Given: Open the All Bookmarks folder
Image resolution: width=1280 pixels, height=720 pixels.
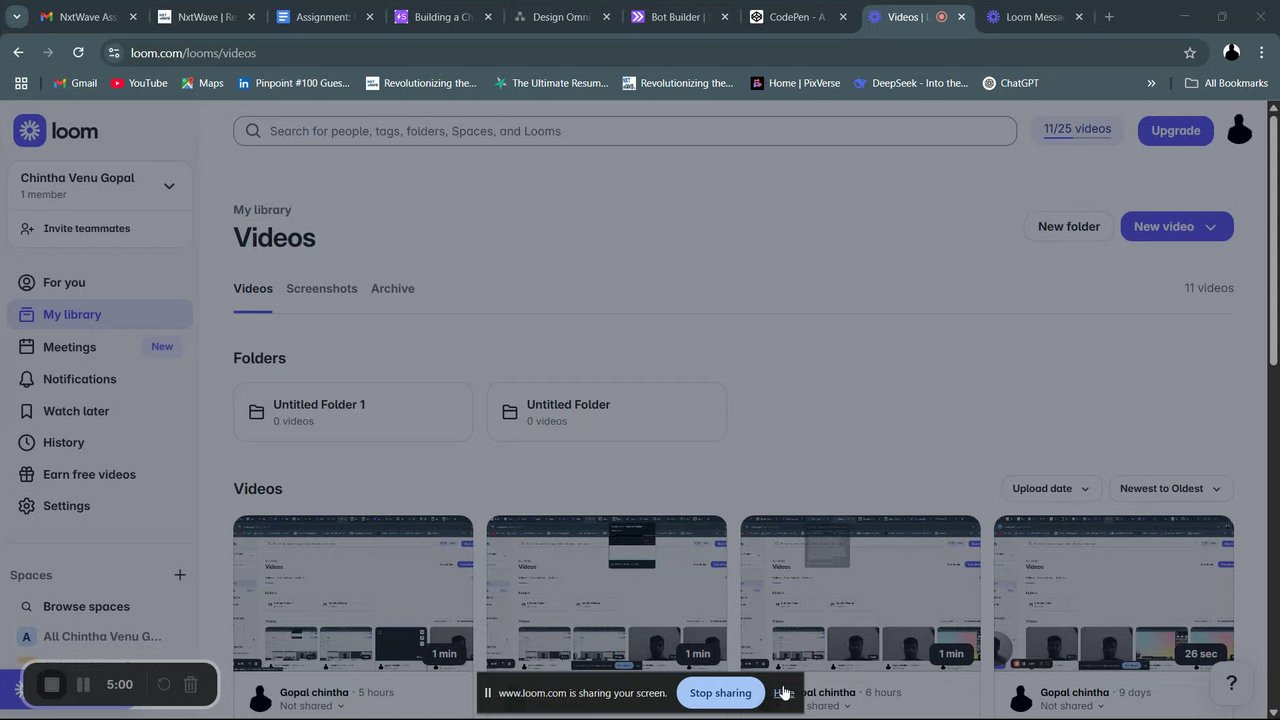Looking at the screenshot, I should pyautogui.click(x=1226, y=83).
